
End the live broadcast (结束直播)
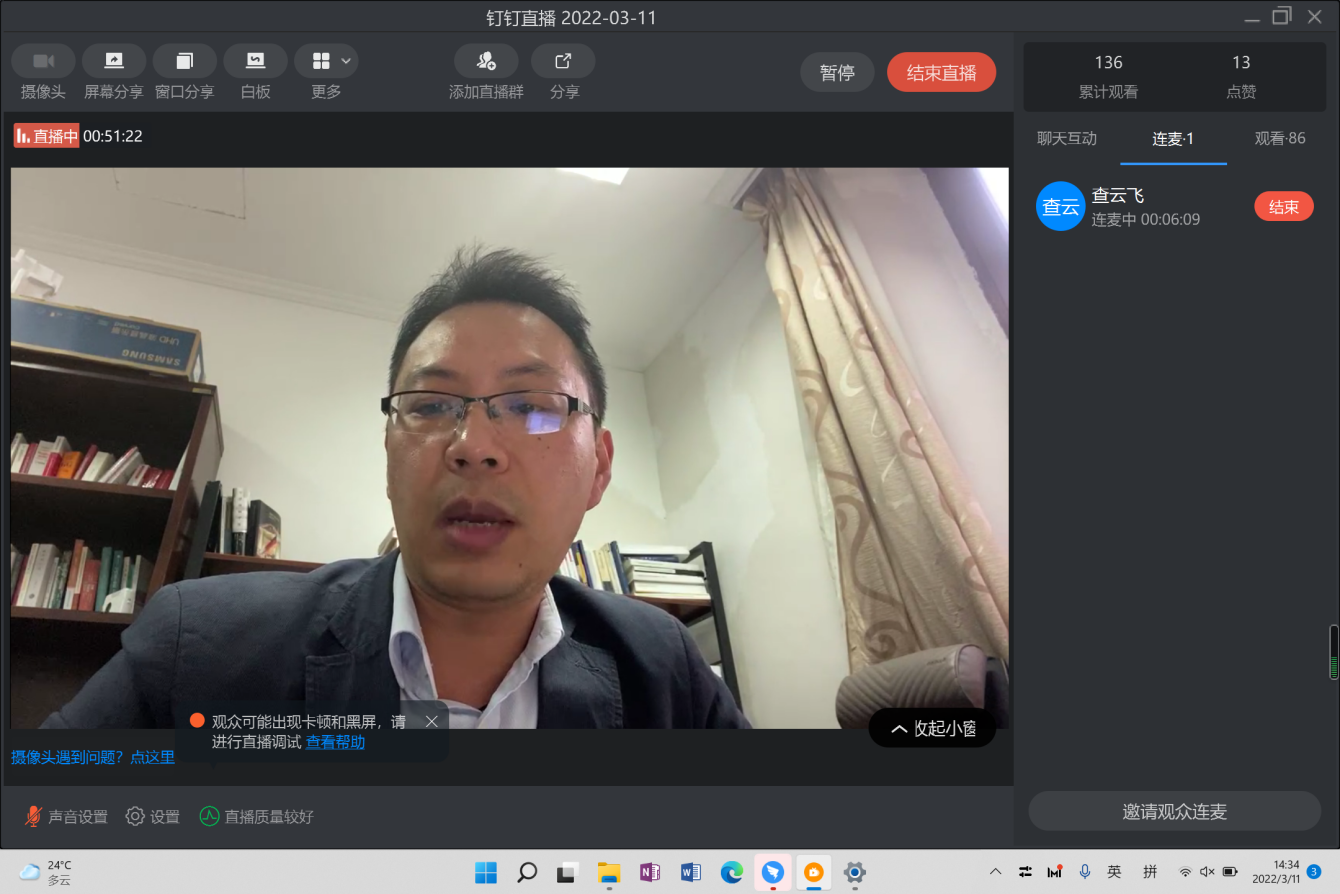pyautogui.click(x=941, y=73)
